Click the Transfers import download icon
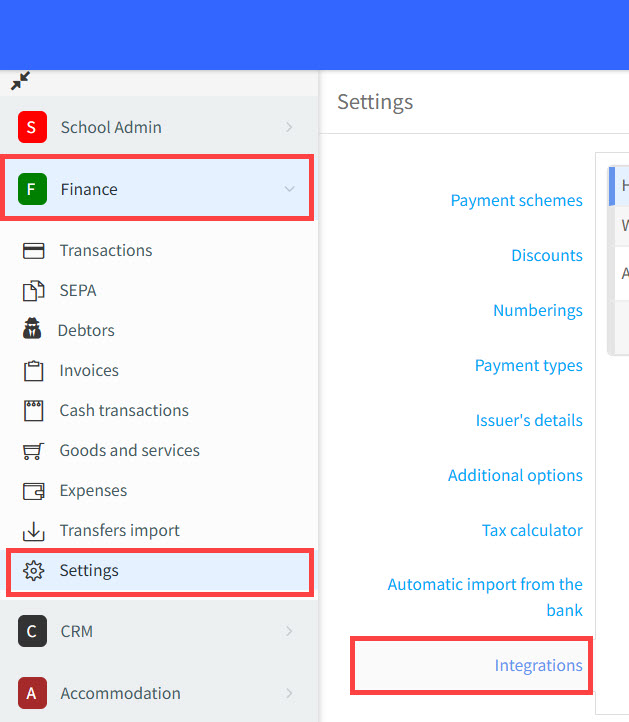The height and width of the screenshot is (722, 629). pyautogui.click(x=34, y=531)
